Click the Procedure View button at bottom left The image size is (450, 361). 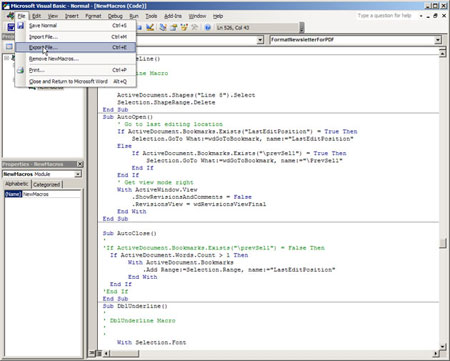click(93, 353)
